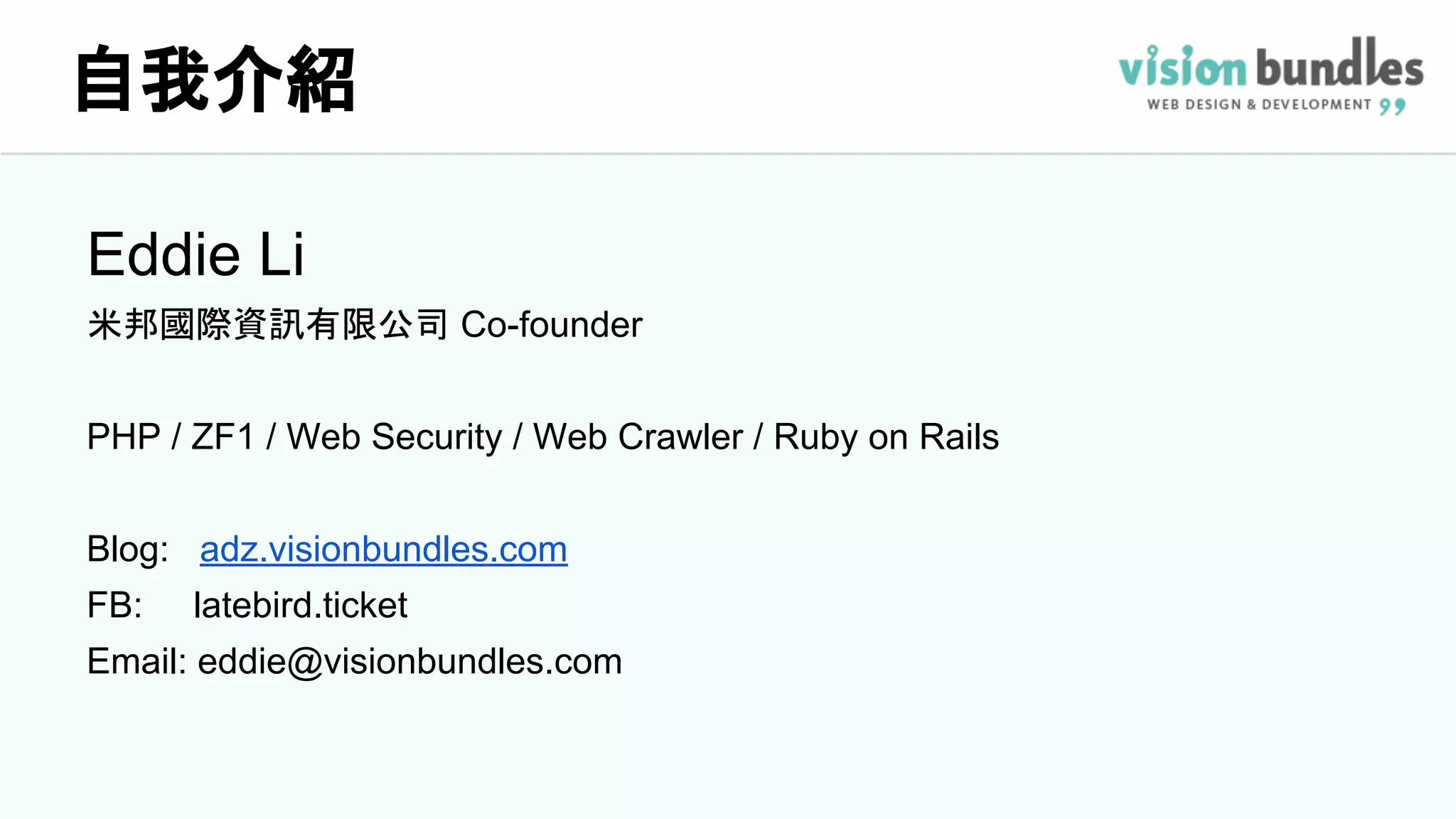Click the Chinese company name 米邦國際資訊有限公司
This screenshot has height=819, width=1456.
pyautogui.click(x=268, y=325)
